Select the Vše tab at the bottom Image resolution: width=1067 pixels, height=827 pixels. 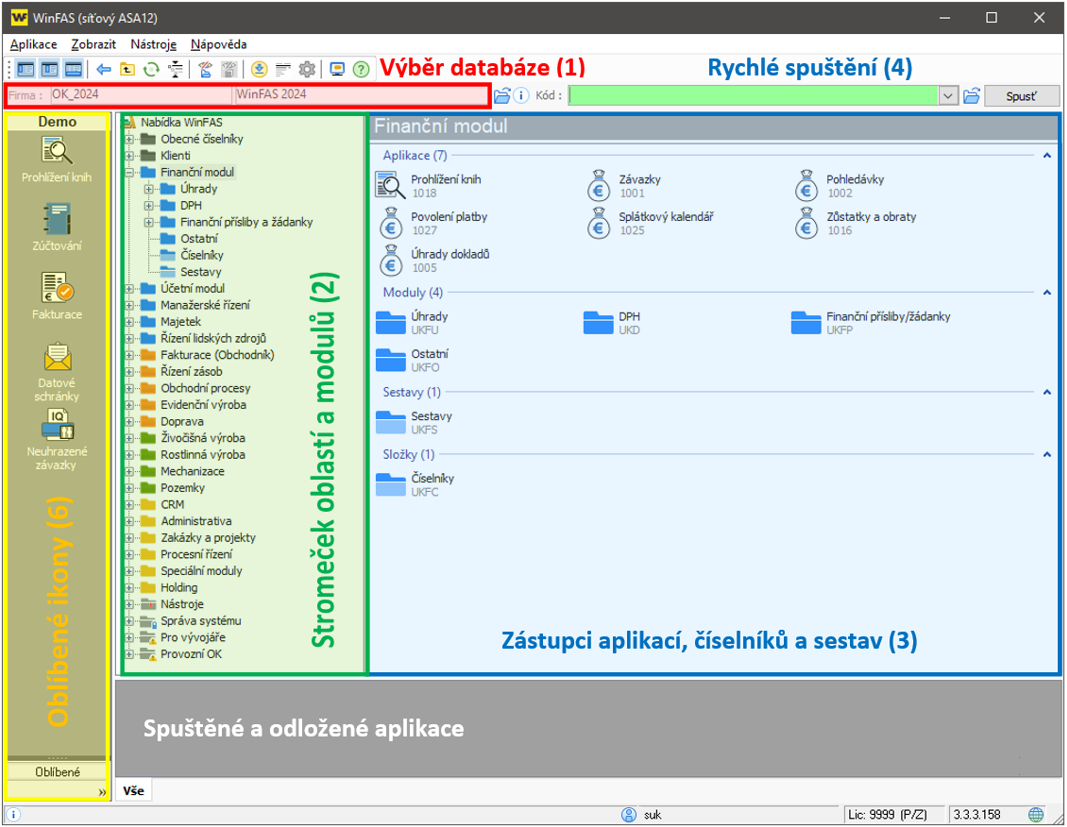click(x=134, y=791)
